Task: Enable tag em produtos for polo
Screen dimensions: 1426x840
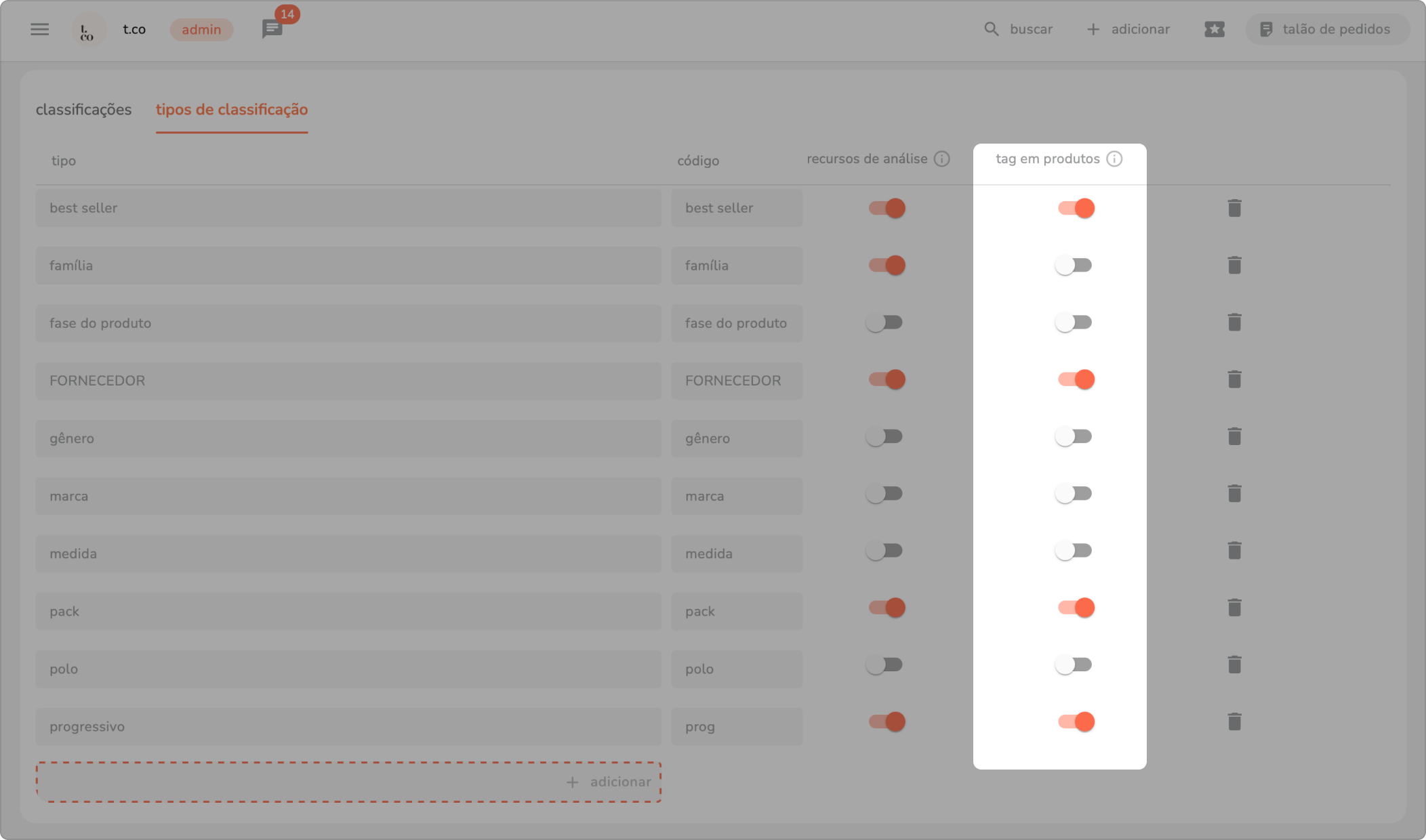Action: (1074, 665)
